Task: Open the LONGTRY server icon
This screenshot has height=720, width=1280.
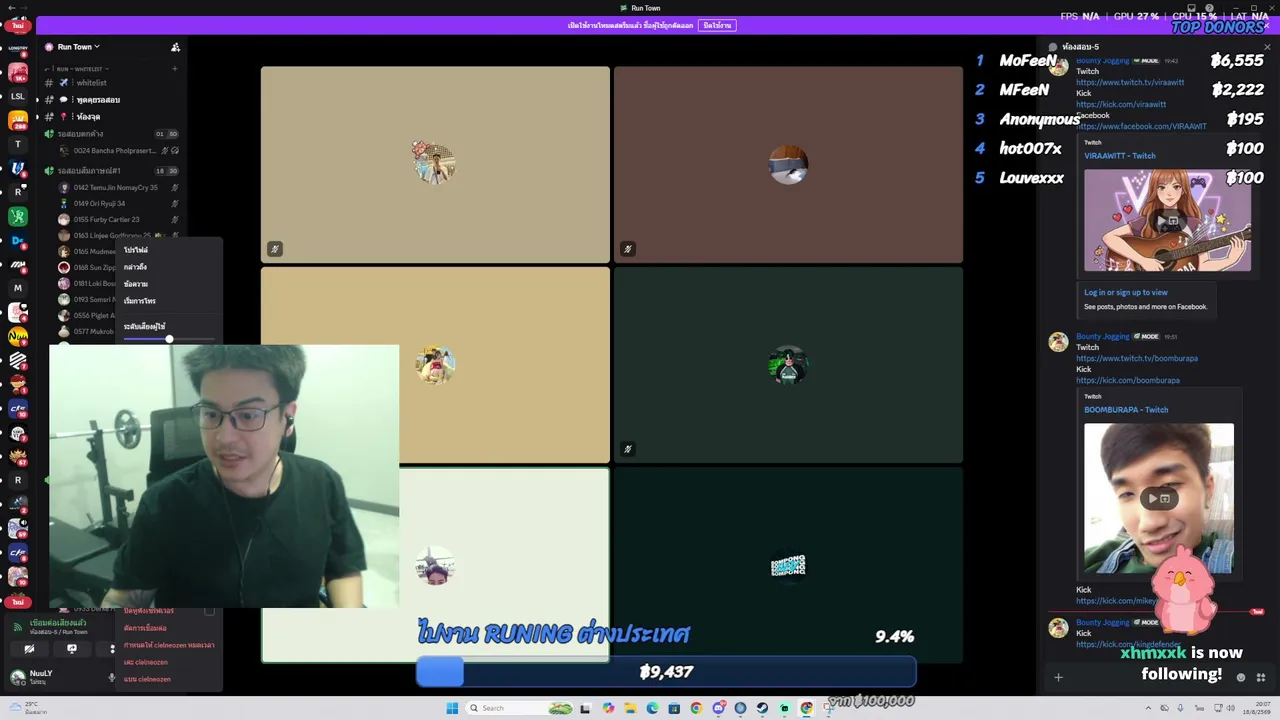Action: pos(18,48)
